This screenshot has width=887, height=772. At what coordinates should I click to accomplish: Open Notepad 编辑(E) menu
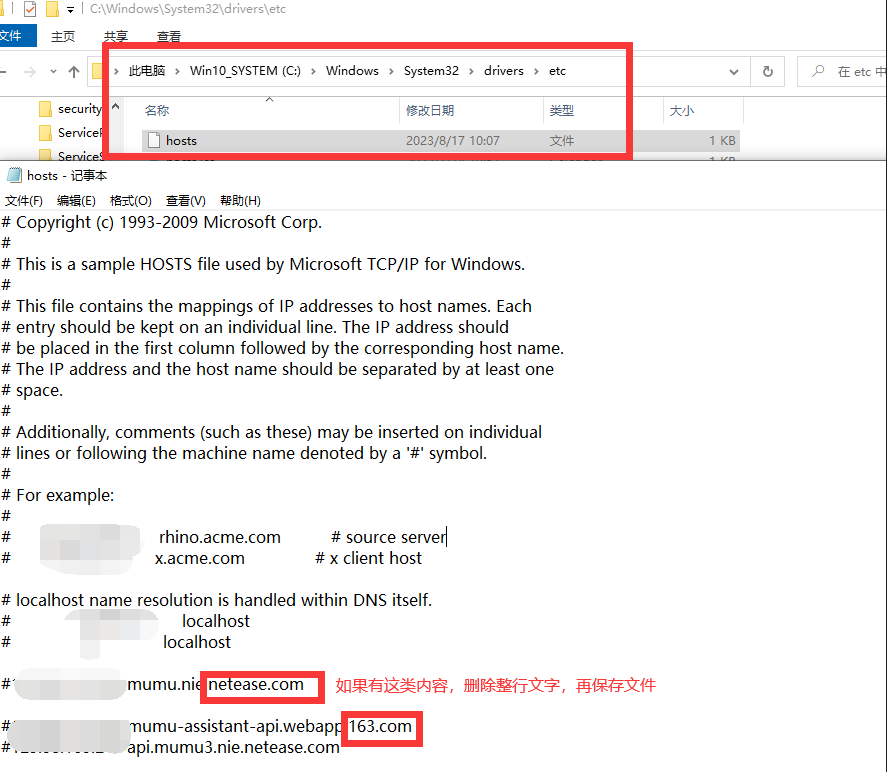pos(76,201)
